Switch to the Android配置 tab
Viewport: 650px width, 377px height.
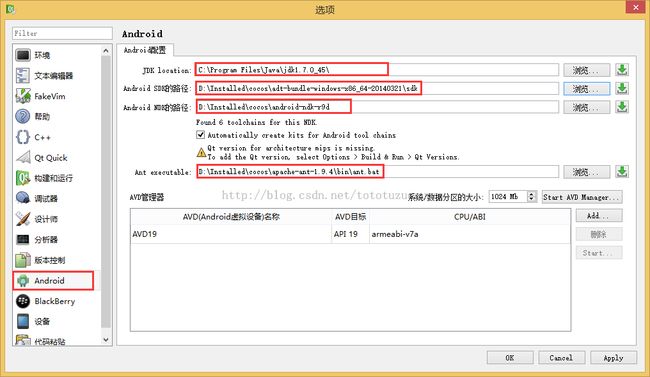tap(145, 50)
